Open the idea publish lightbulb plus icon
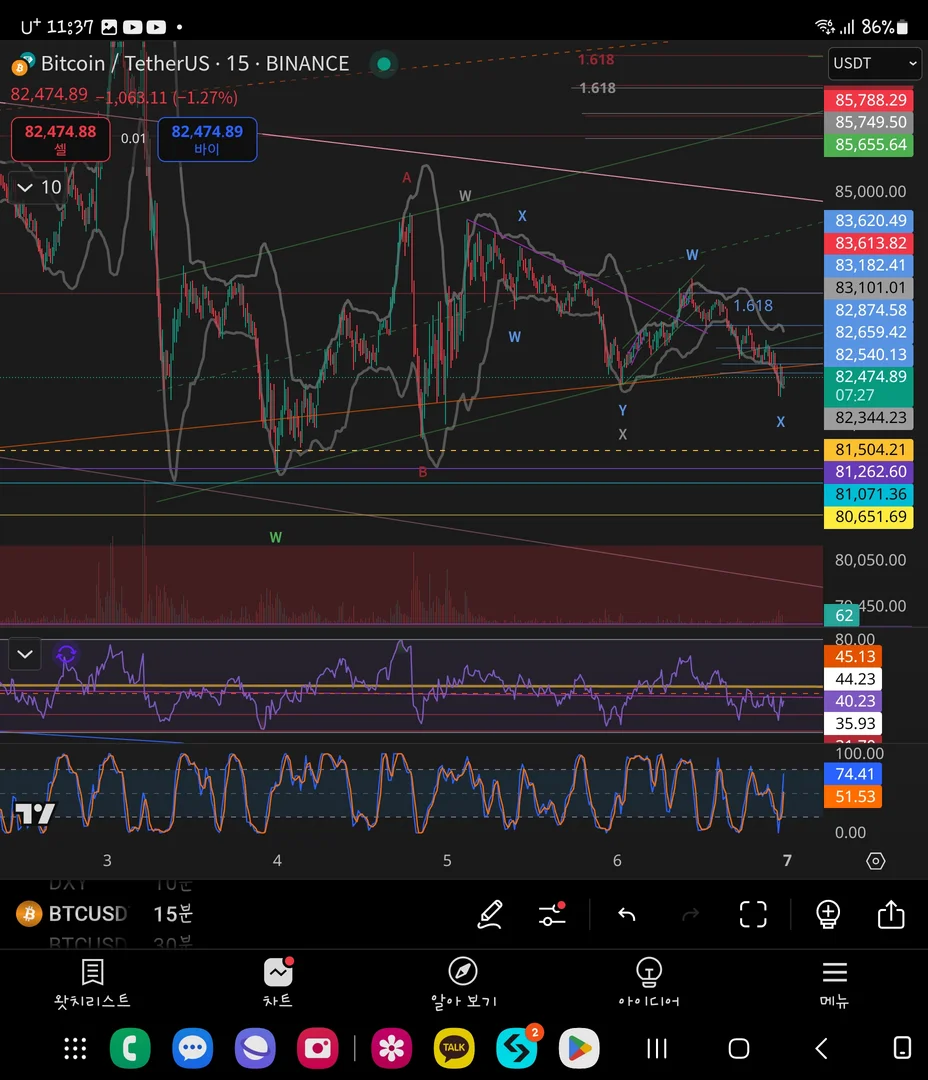Image resolution: width=928 pixels, height=1080 pixels. [827, 914]
